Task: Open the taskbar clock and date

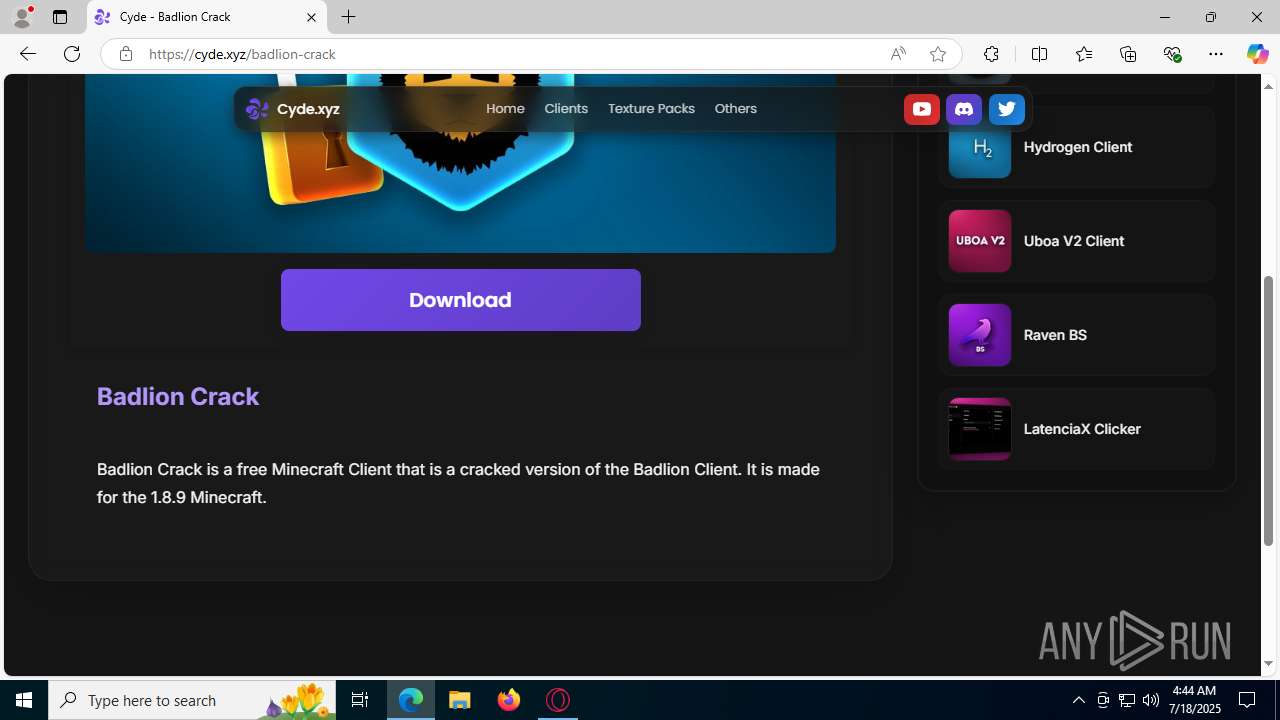Action: (1194, 700)
